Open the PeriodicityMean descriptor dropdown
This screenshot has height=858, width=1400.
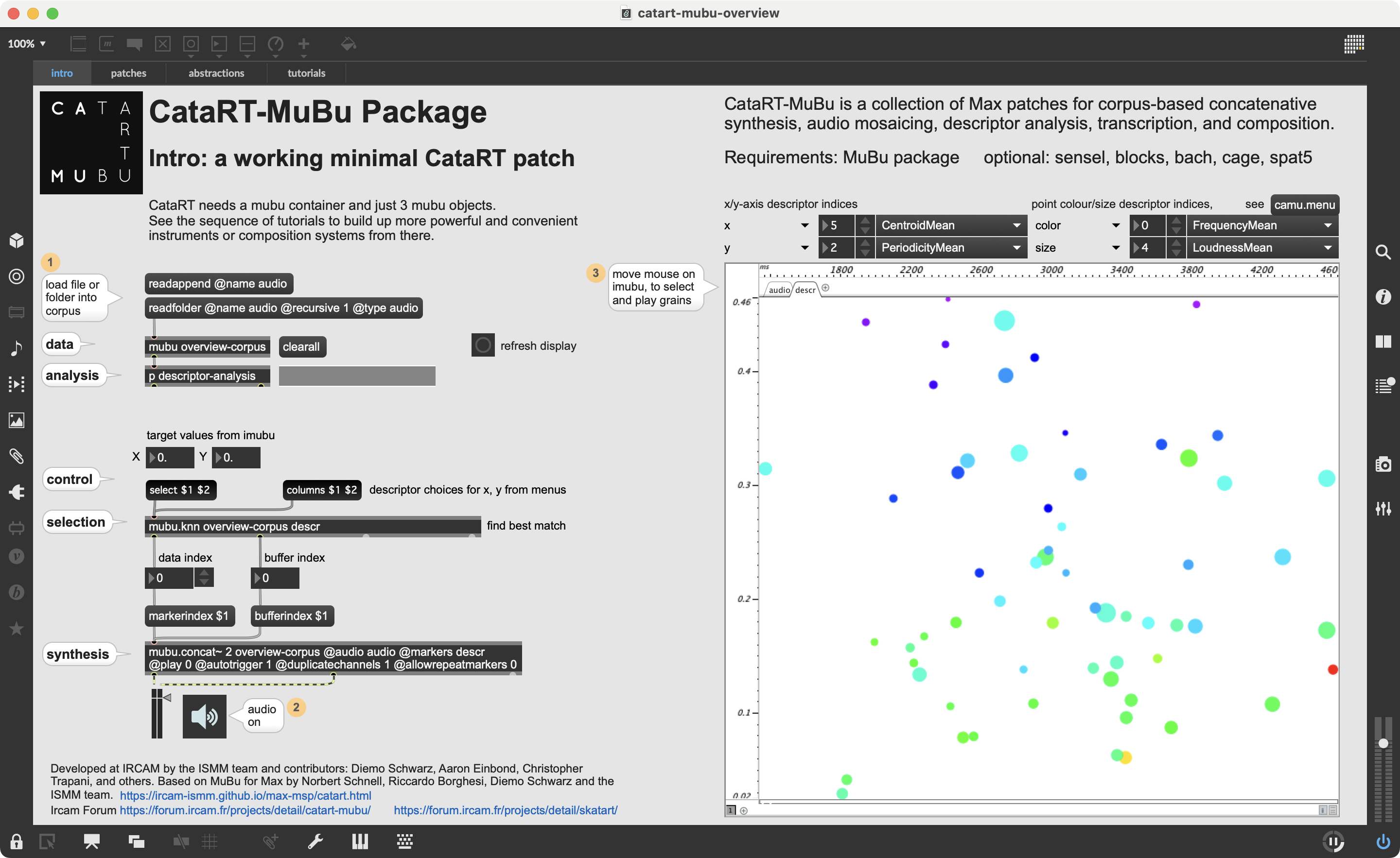coord(951,248)
